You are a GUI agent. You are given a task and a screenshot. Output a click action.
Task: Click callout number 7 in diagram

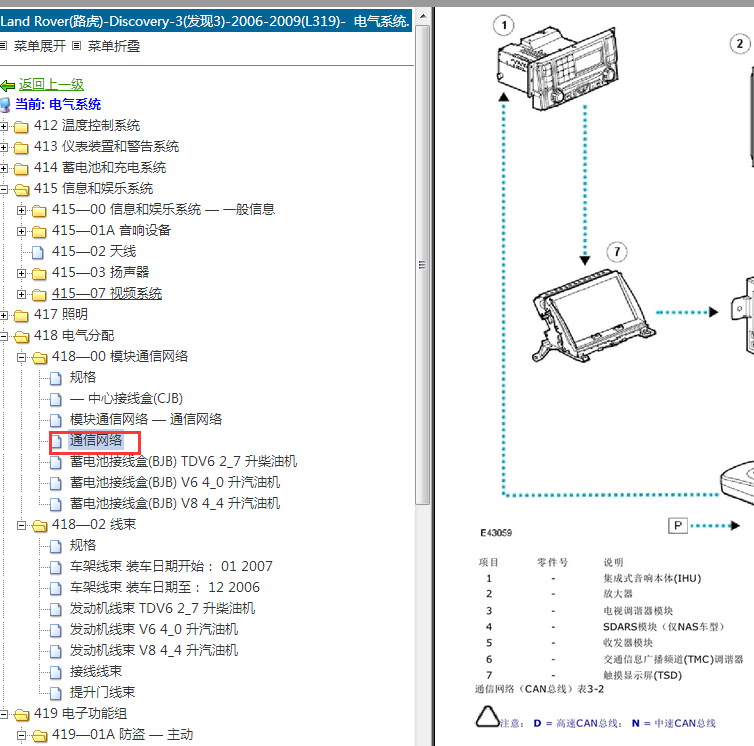[617, 252]
